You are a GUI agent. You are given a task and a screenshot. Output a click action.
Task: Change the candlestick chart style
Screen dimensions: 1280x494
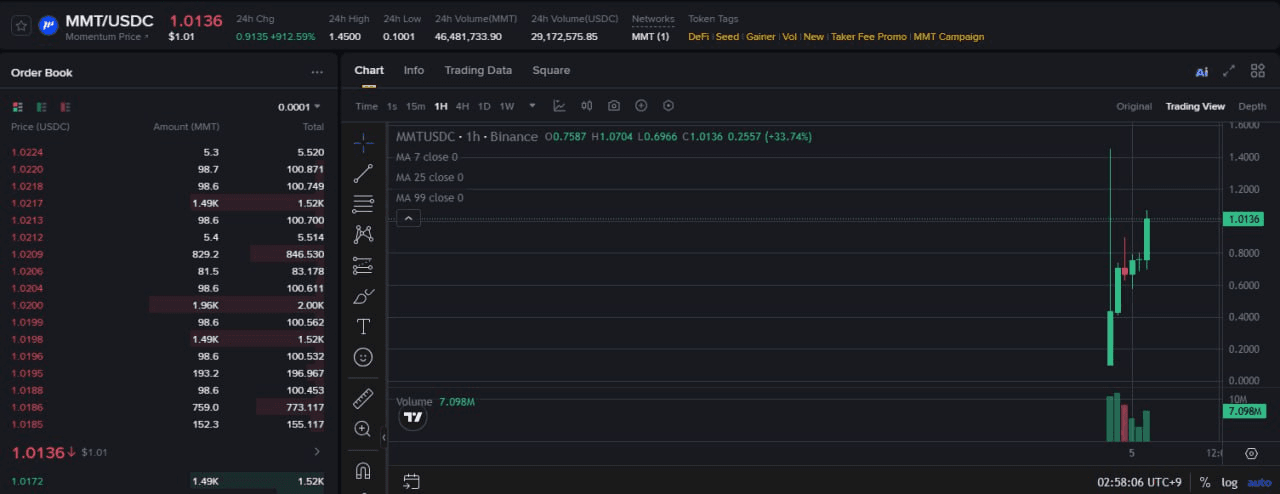587,106
